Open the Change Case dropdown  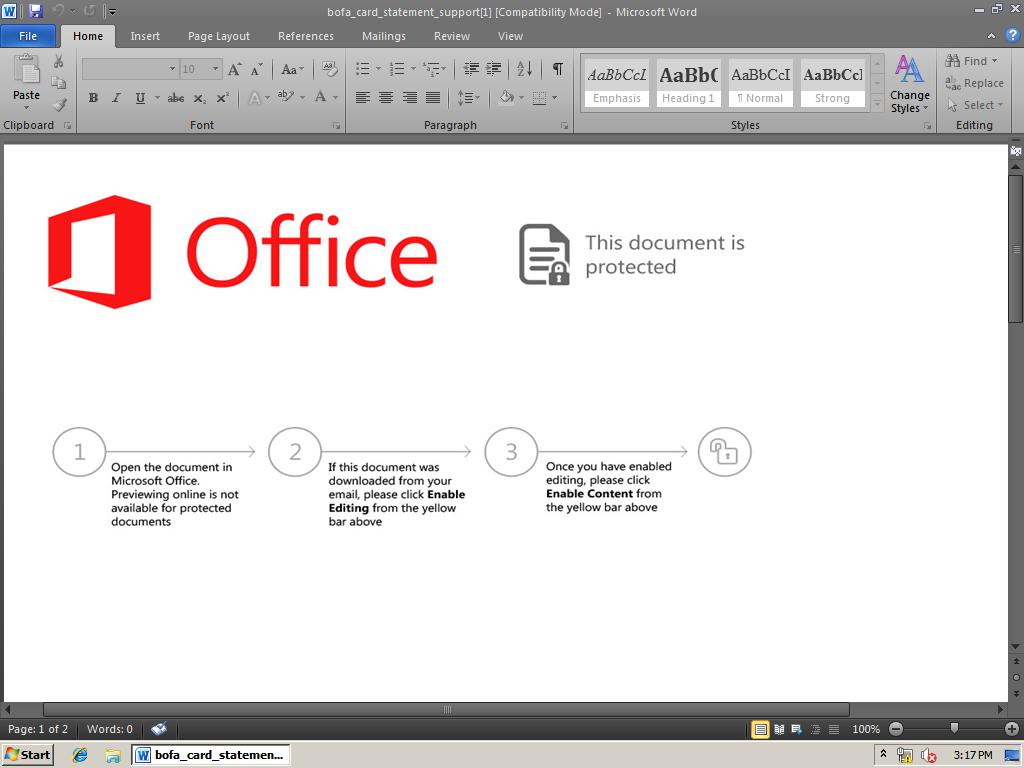(292, 69)
